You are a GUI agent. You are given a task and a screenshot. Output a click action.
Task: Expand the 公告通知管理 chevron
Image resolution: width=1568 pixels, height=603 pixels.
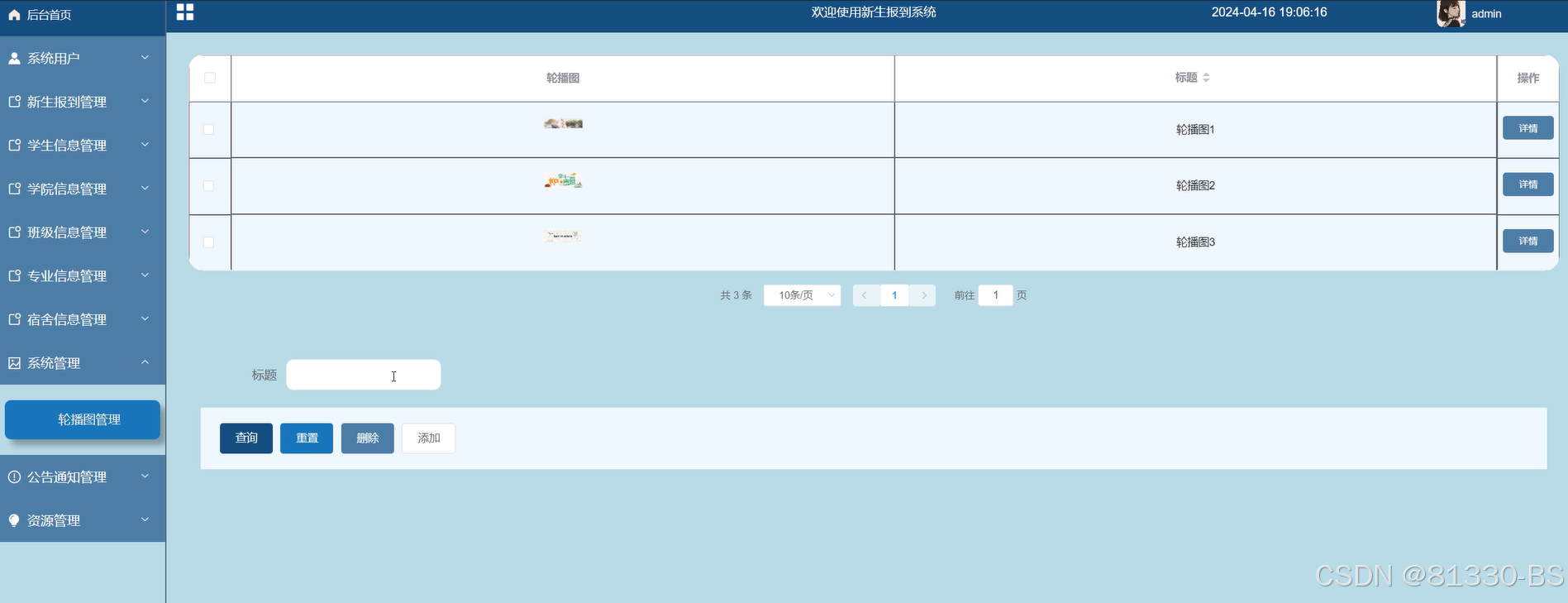click(x=145, y=476)
